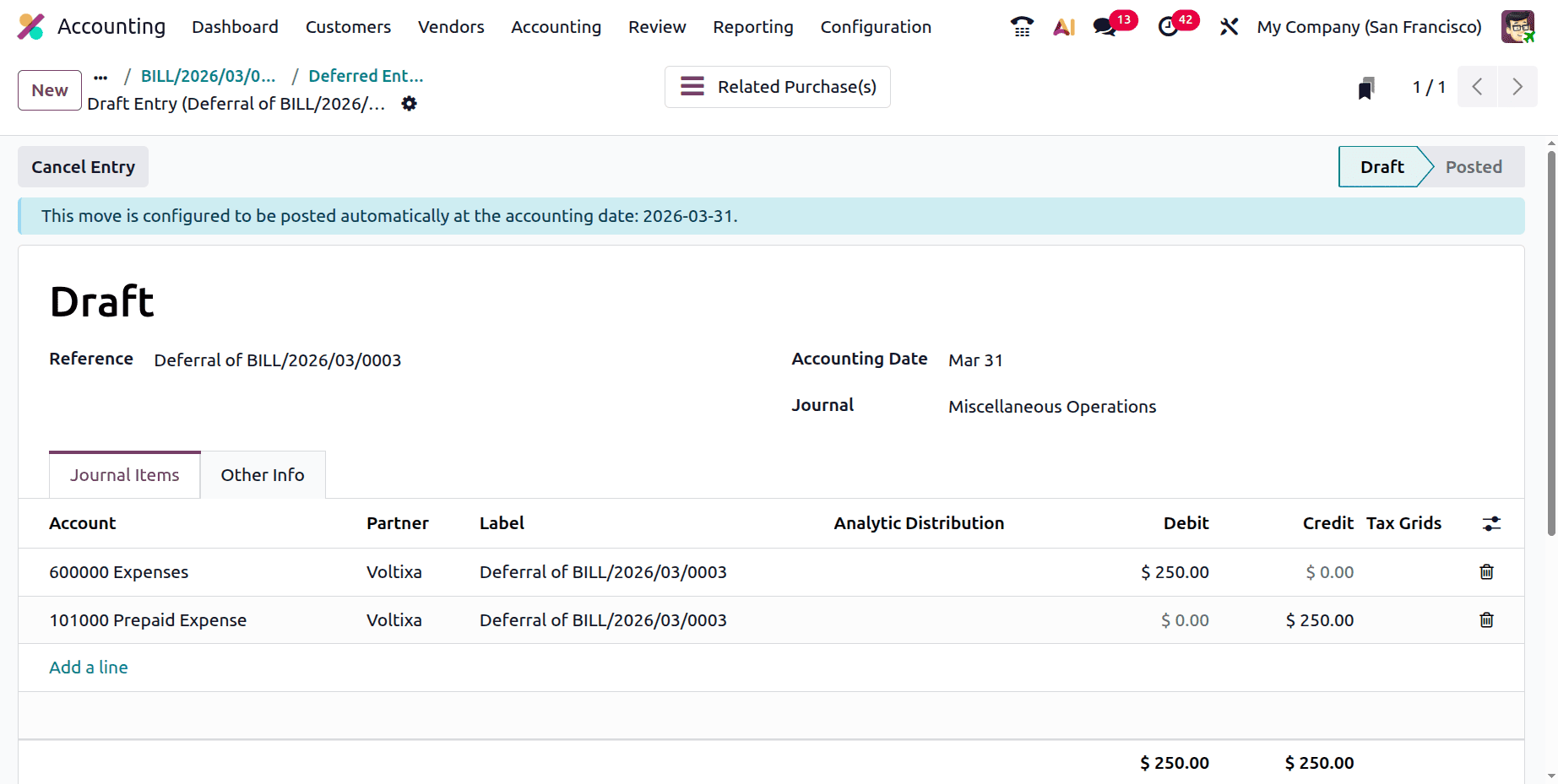The image size is (1558, 784).
Task: Edit the Accounting Date Mar 31
Action: click(x=975, y=360)
